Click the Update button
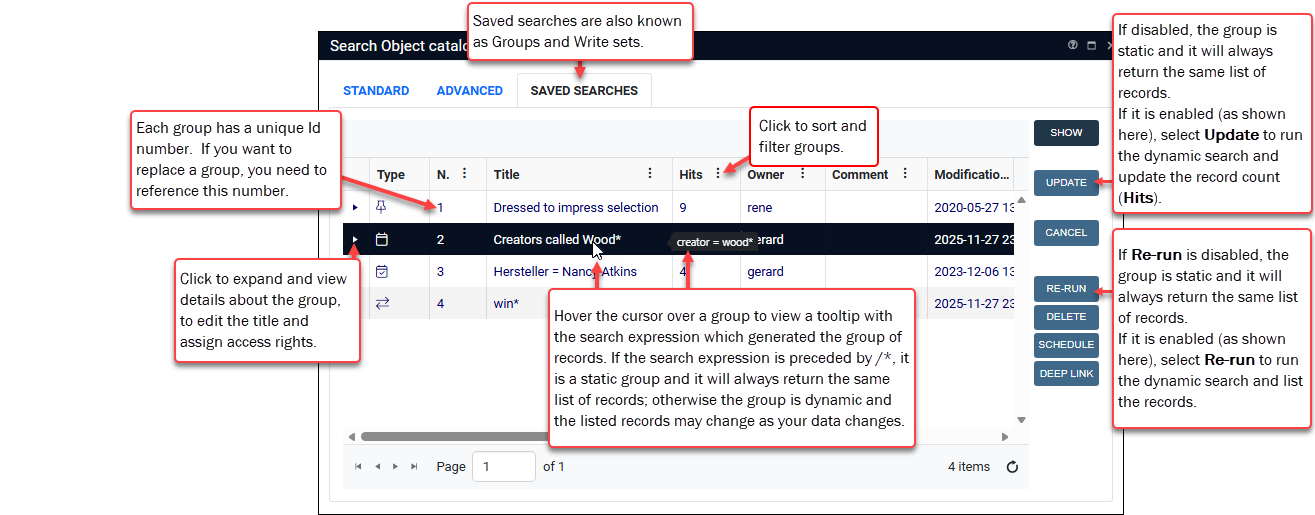 pyautogui.click(x=1066, y=182)
